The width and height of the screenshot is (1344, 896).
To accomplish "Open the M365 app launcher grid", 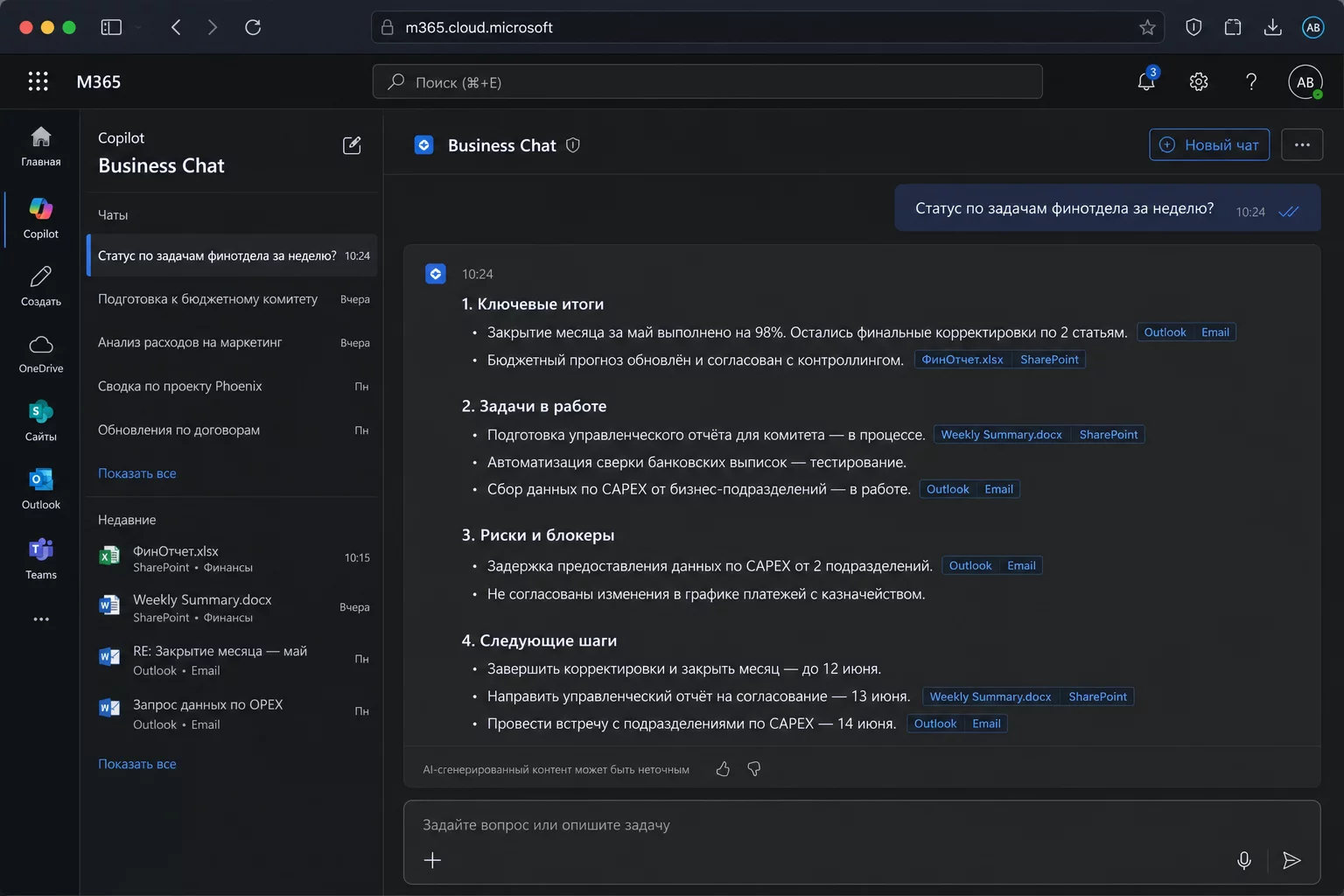I will click(x=38, y=81).
